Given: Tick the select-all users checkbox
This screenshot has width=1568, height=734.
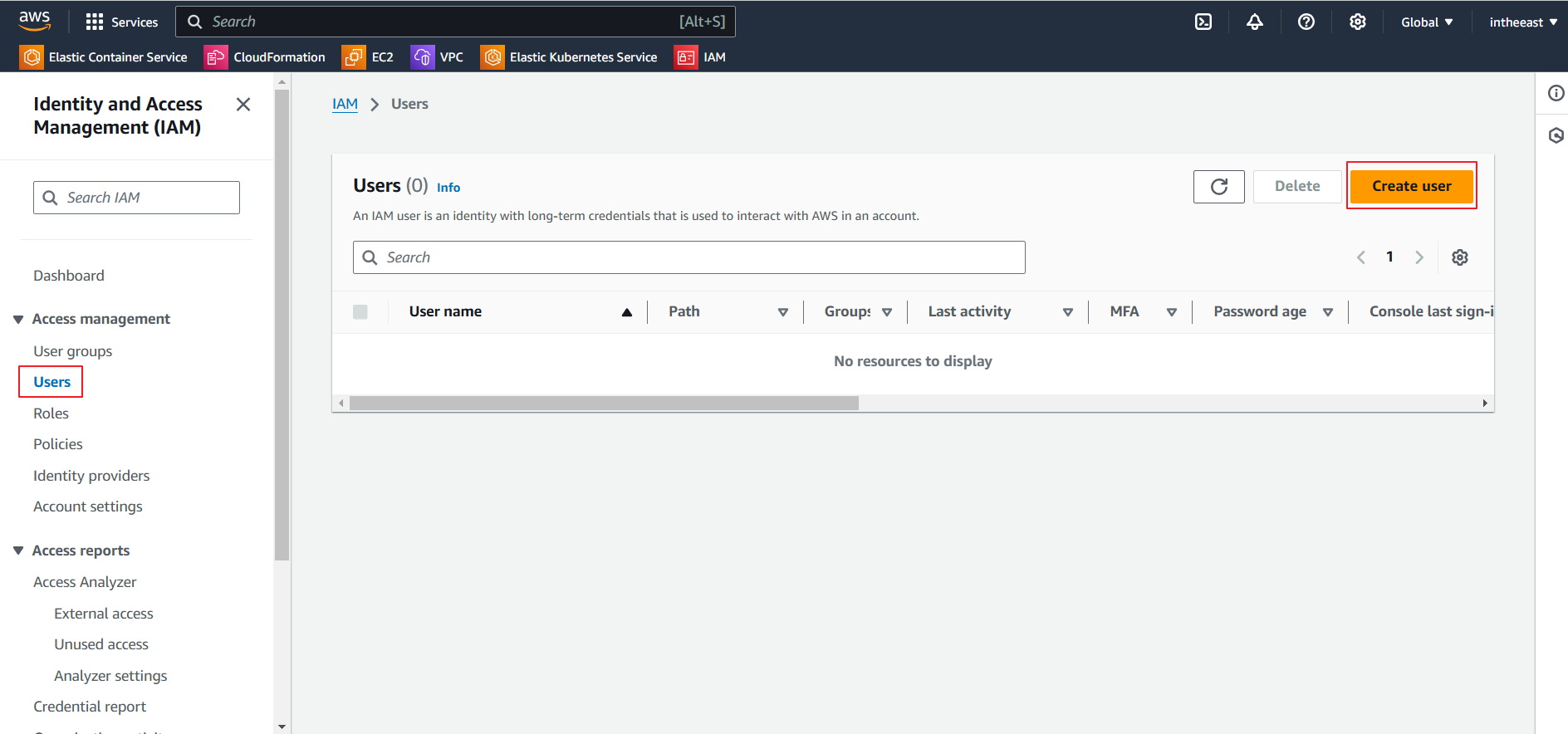Looking at the screenshot, I should (360, 312).
